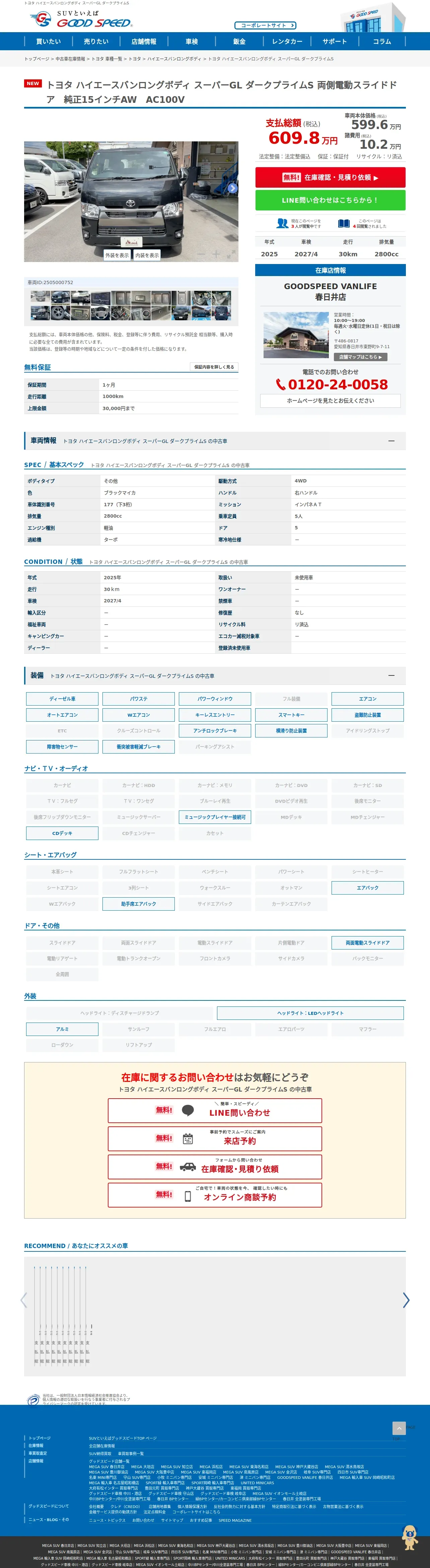Click plus zoom icon on car photo
The width and height of the screenshot is (430, 1568).
tap(215, 254)
